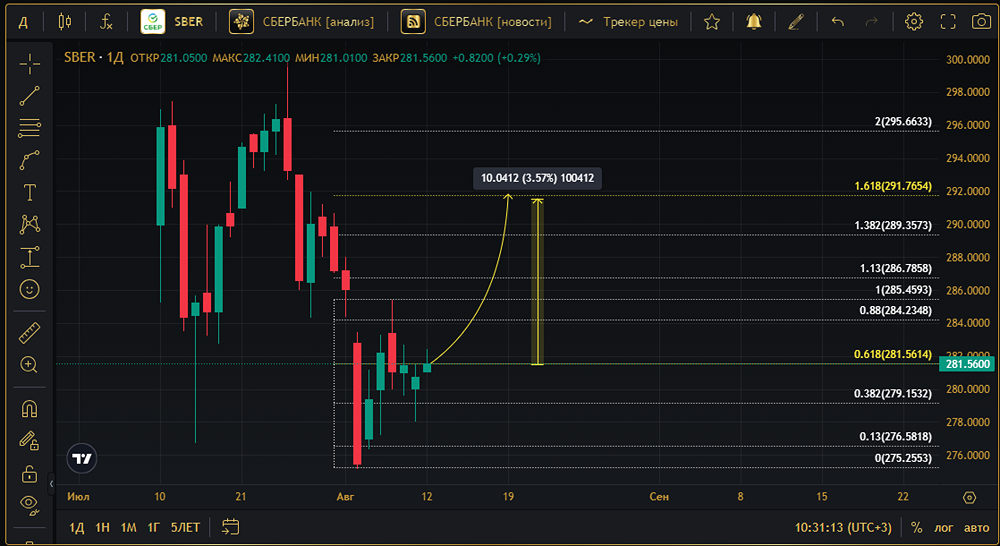Click the SBER · 1Д chart legend title

(94, 57)
